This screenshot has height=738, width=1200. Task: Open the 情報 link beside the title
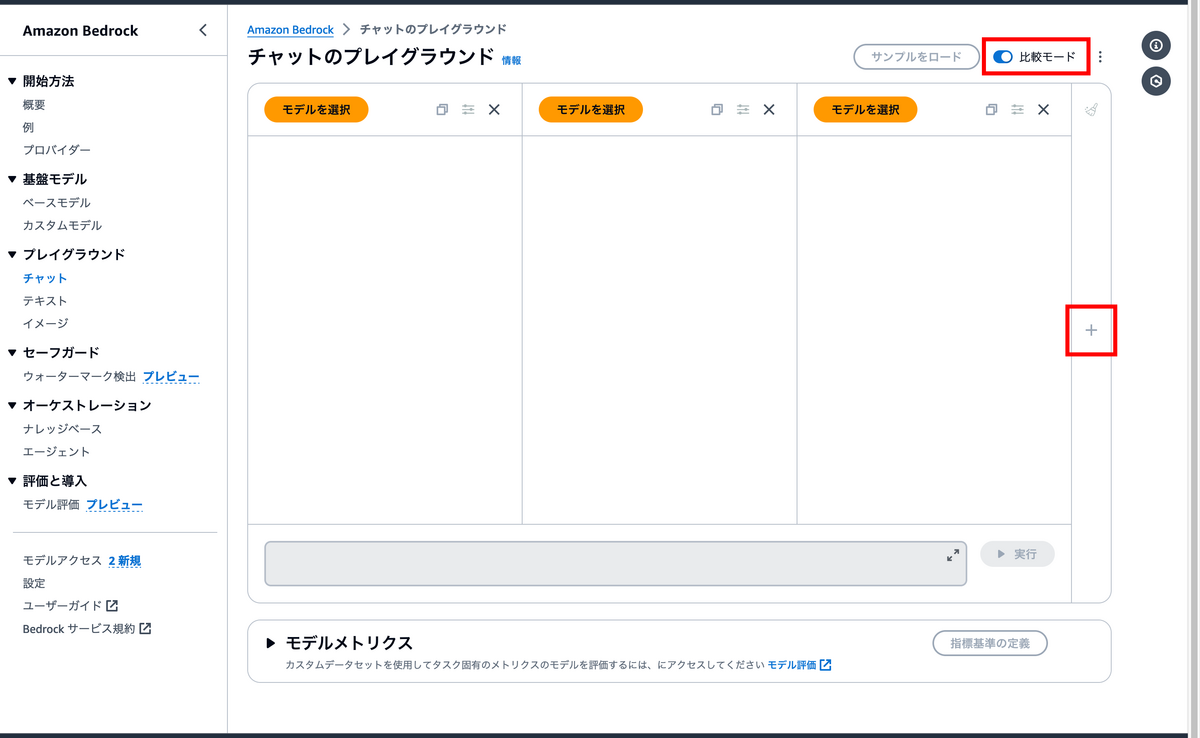[511, 61]
